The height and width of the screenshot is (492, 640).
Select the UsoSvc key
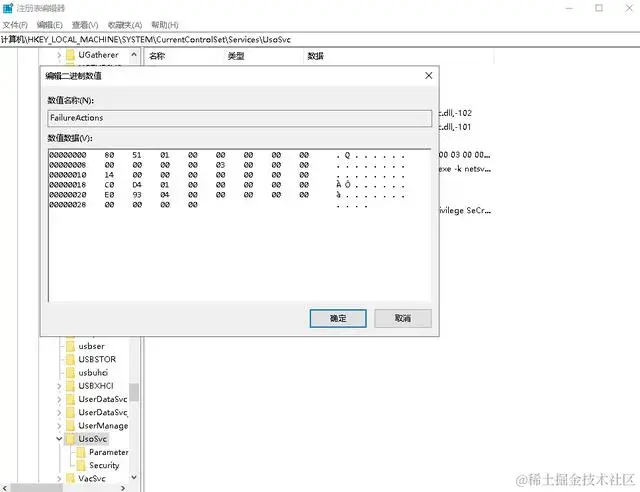[93, 439]
